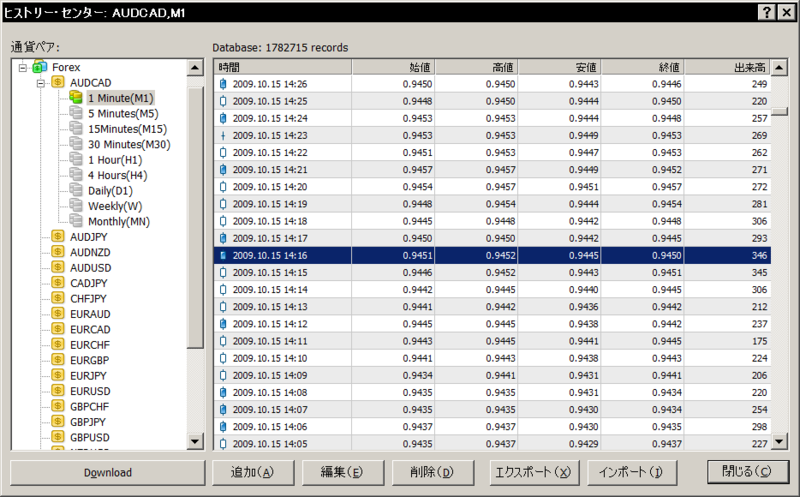This screenshot has height=497, width=800.
Task: Click the symbol tree scrollbar thumb
Action: pos(195,218)
